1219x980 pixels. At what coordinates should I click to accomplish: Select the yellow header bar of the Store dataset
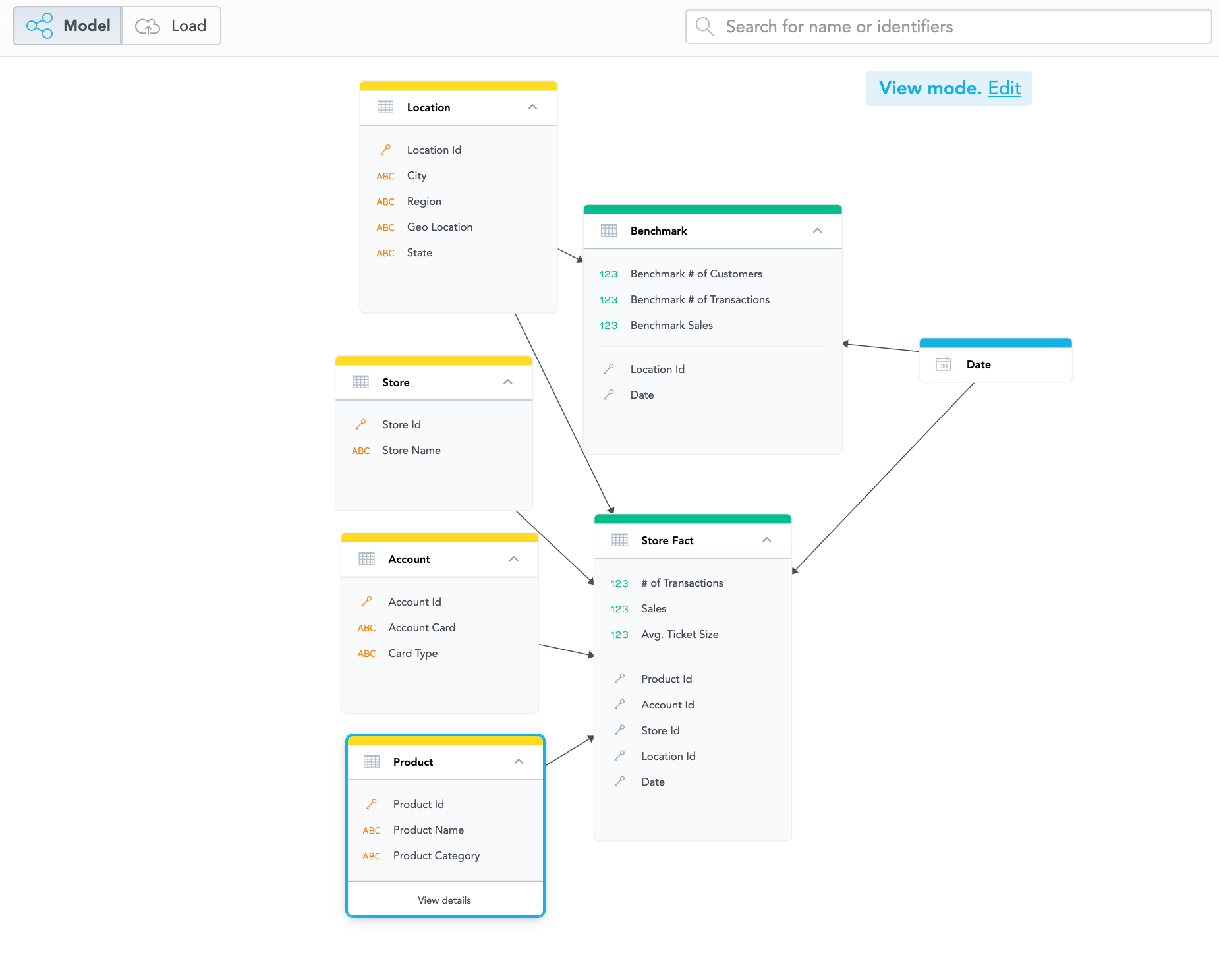coord(434,361)
